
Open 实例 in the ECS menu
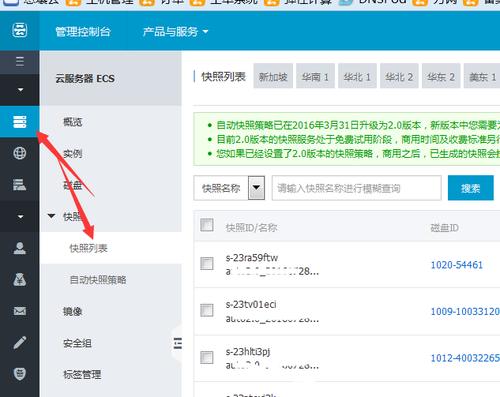(x=73, y=154)
